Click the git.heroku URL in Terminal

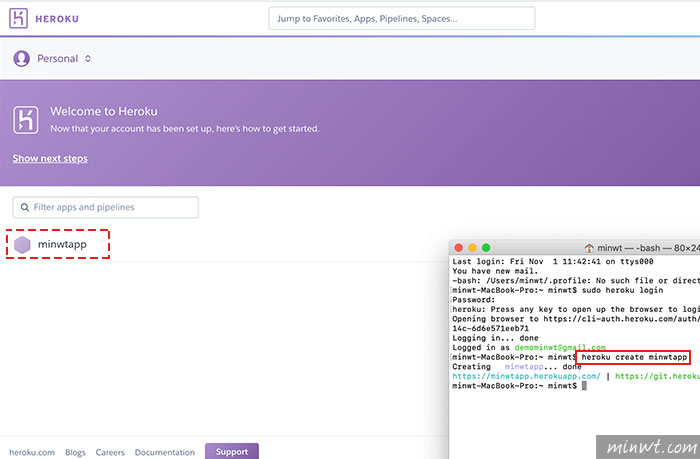tap(658, 376)
